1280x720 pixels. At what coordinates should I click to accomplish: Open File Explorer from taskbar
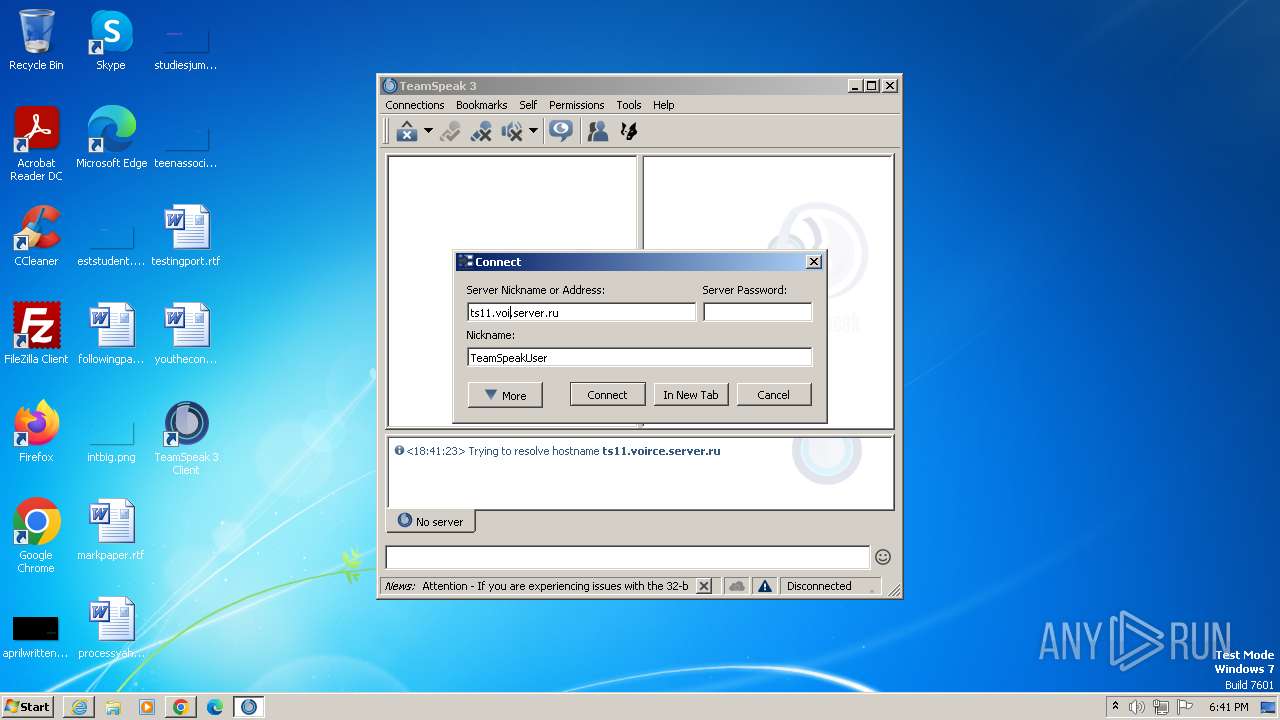(x=113, y=707)
